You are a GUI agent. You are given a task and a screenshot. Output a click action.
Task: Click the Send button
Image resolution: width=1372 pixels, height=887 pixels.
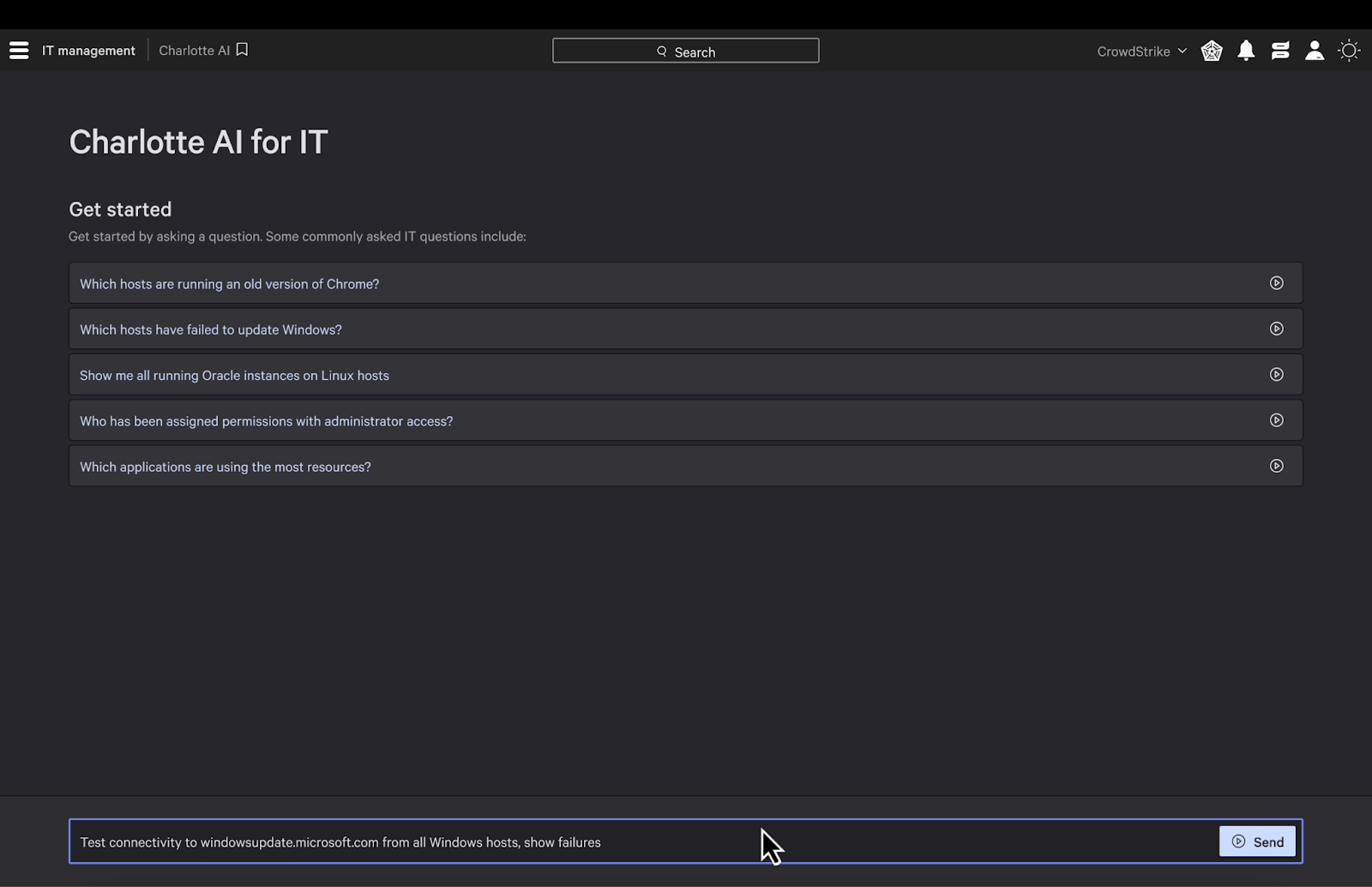[x=1257, y=842]
